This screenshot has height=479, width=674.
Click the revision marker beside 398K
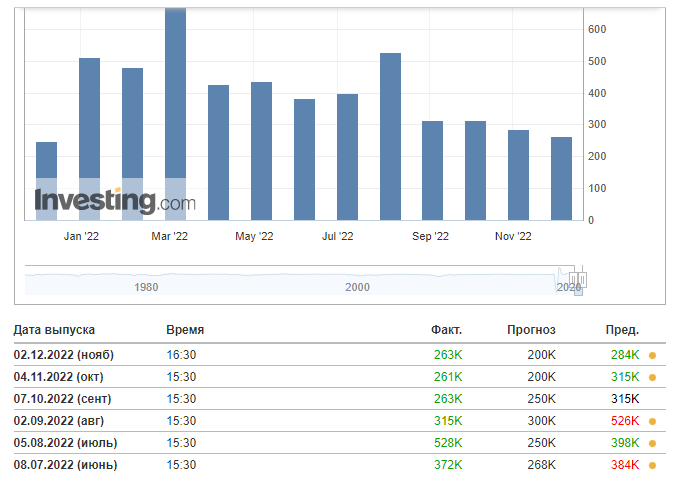pos(653,443)
